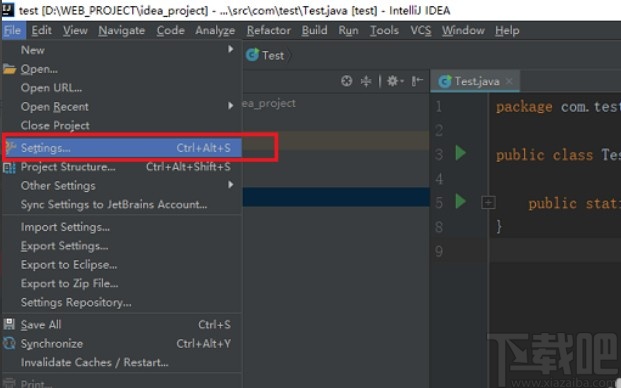Screen dimensions: 621x388
Task: Close the Test.java tab
Action: point(509,81)
